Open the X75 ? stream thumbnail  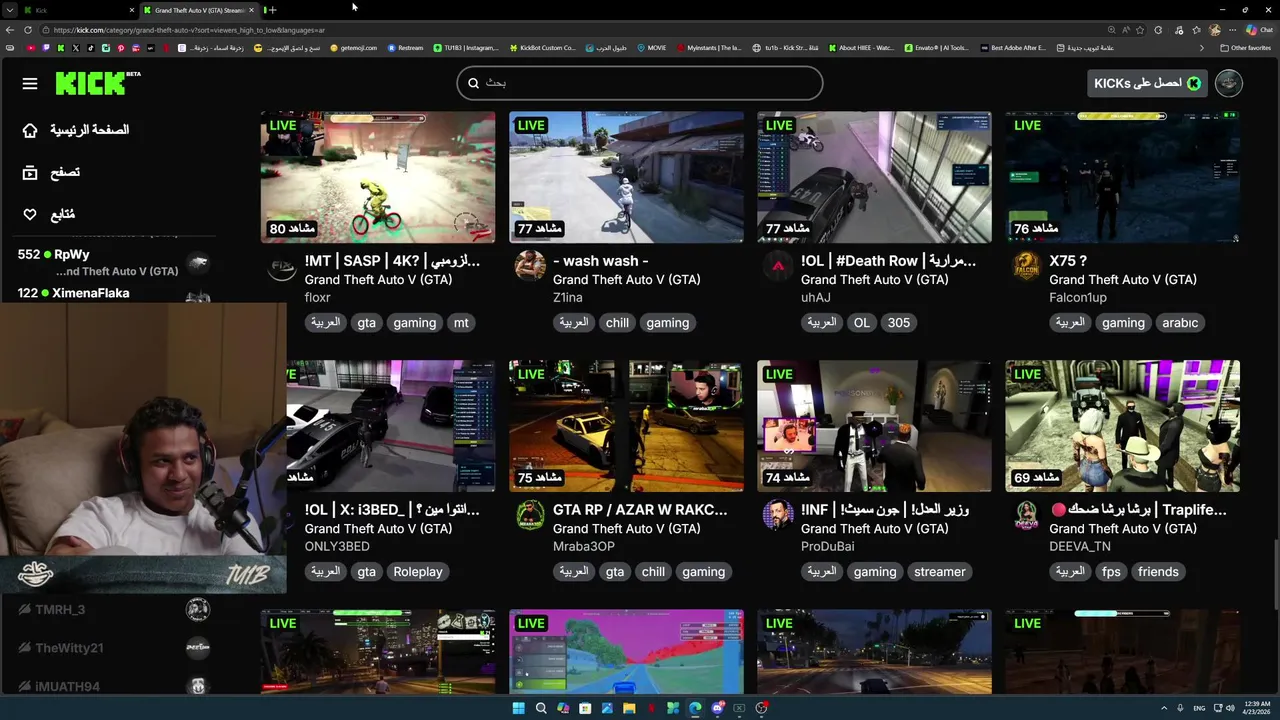(1123, 177)
